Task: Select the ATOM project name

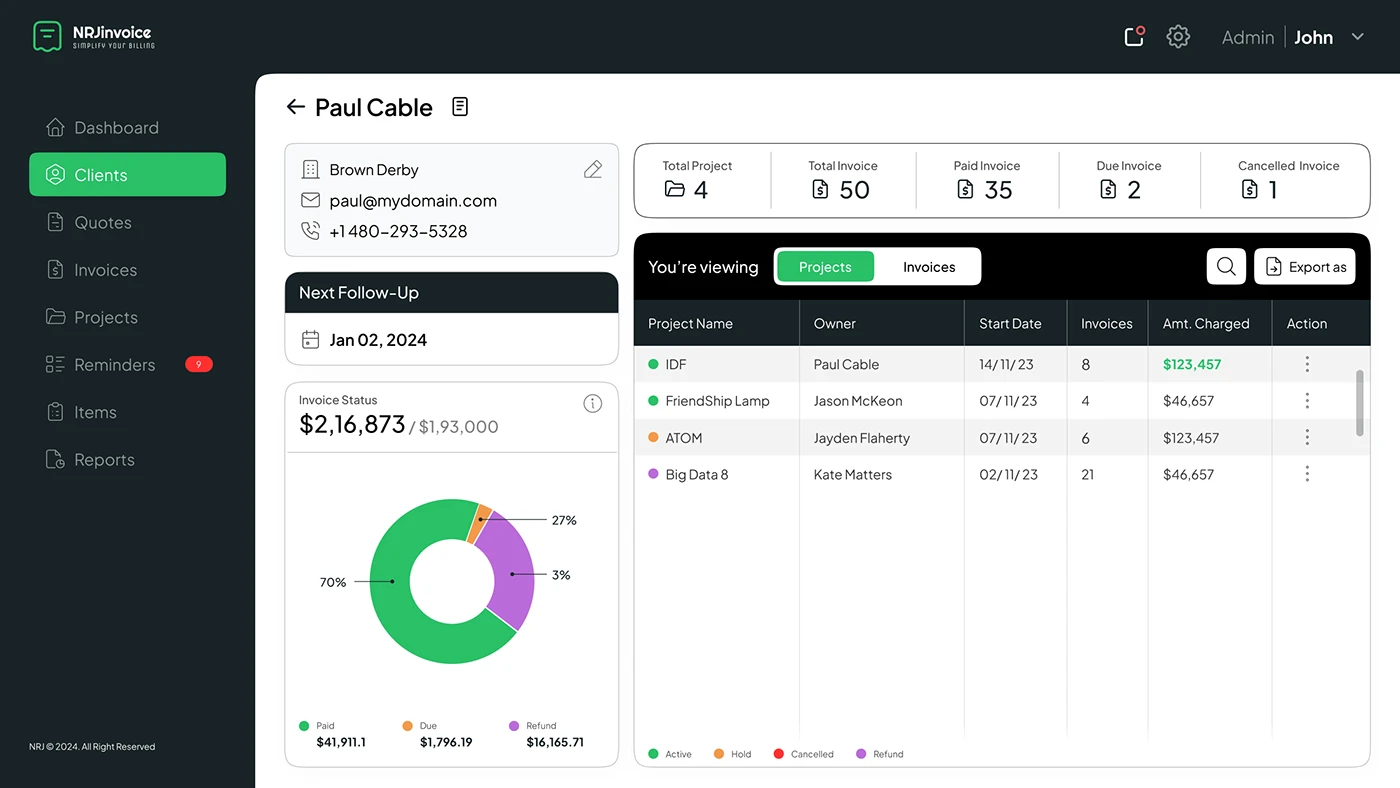Action: (x=684, y=438)
